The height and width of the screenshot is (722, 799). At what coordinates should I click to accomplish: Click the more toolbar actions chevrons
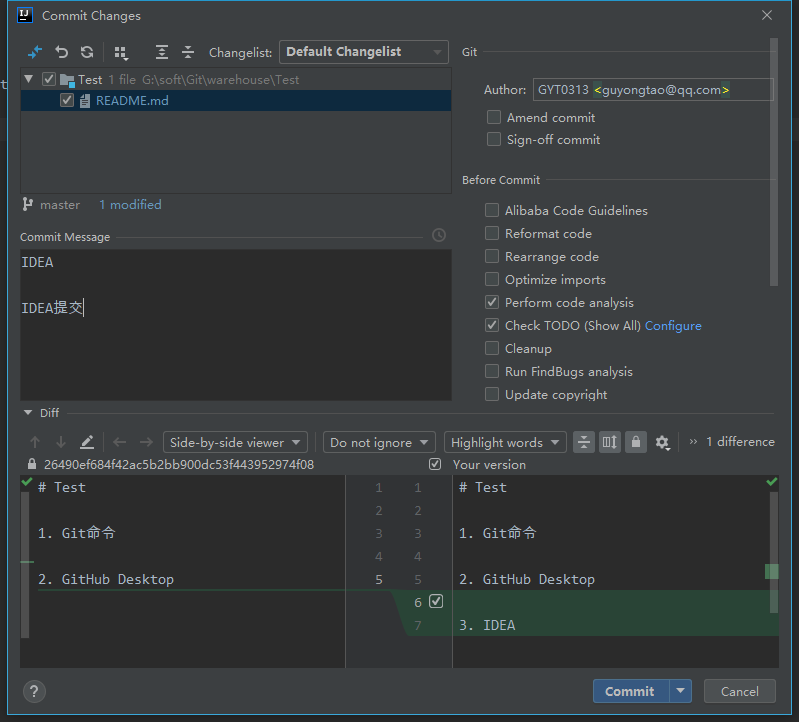(x=693, y=441)
